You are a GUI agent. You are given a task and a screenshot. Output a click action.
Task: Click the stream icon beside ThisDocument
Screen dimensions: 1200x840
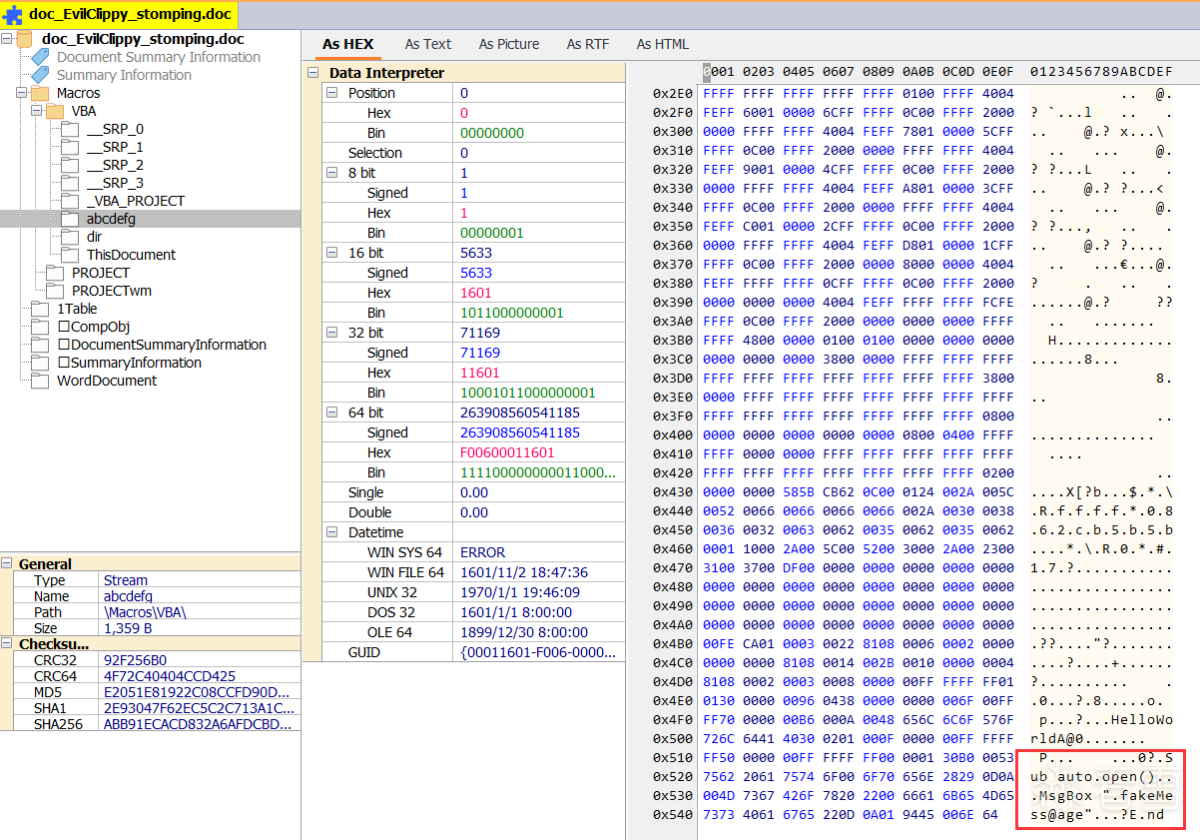(69, 255)
